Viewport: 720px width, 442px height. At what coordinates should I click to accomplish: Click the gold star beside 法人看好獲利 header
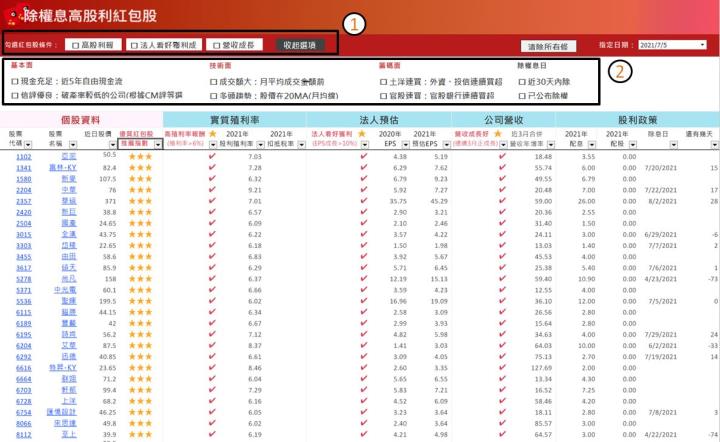[362, 134]
